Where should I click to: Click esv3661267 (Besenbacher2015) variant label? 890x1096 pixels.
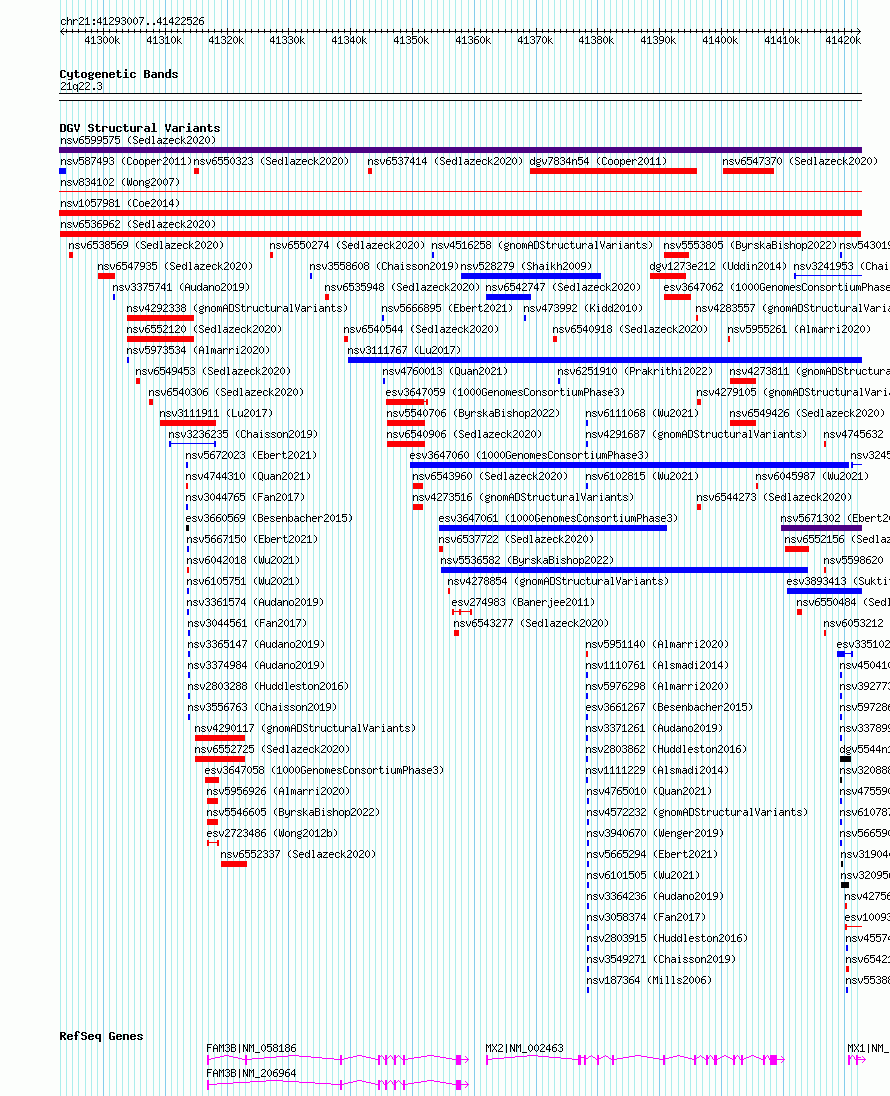click(x=669, y=707)
